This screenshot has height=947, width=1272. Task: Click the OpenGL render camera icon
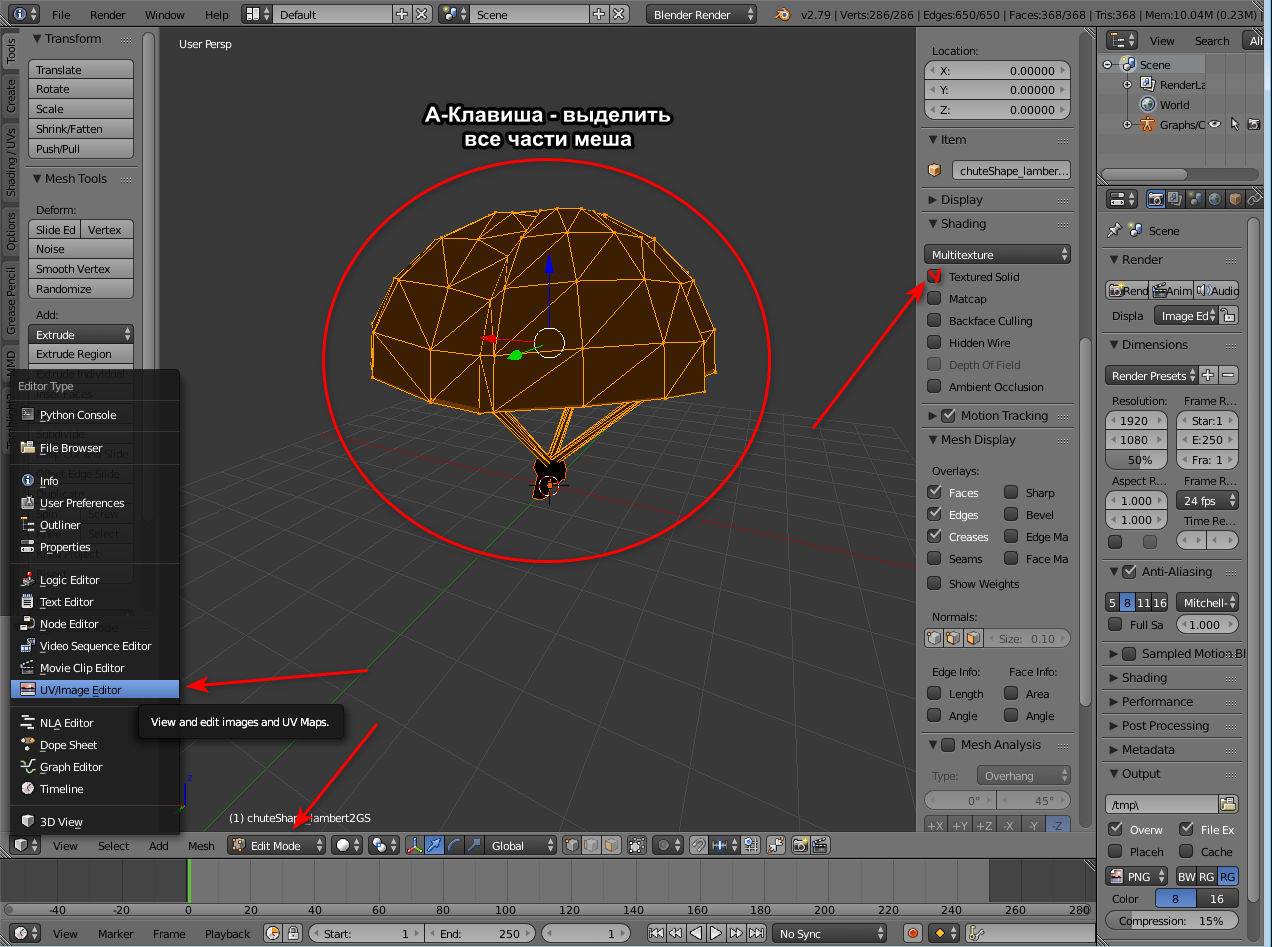click(800, 845)
